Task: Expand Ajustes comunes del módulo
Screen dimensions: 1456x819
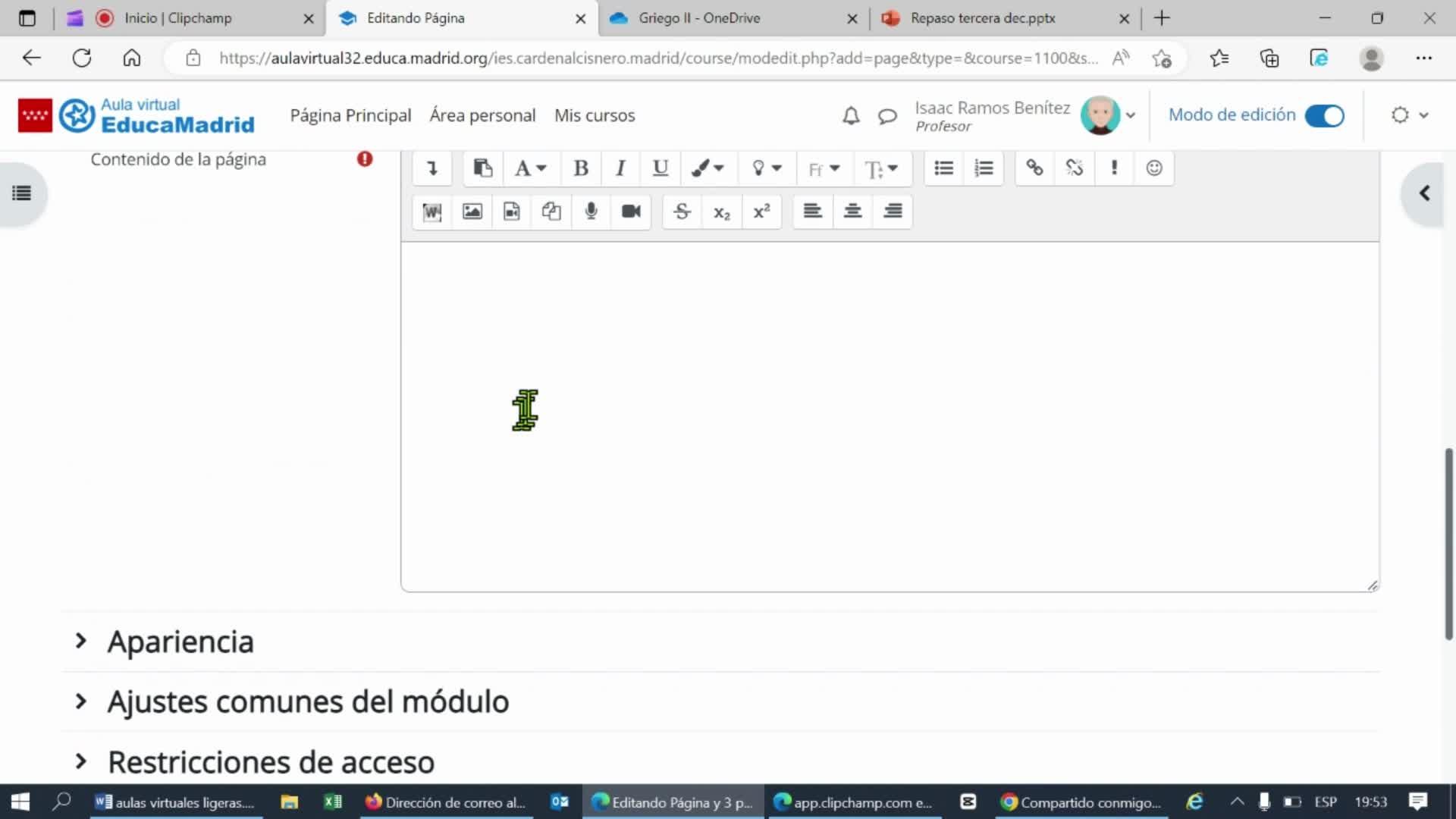Action: 307,701
